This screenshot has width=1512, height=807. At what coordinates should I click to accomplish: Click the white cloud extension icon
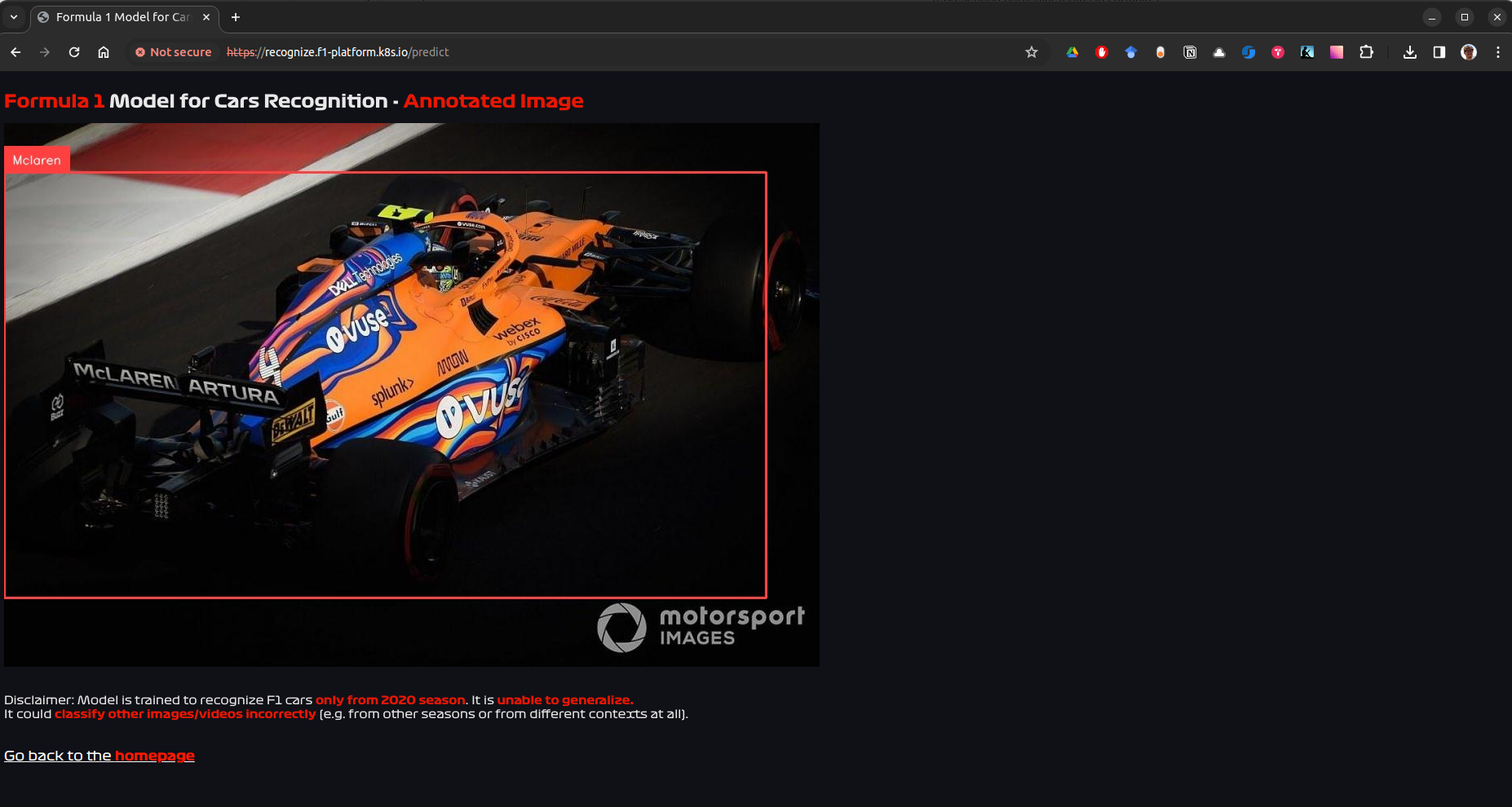point(1219,52)
